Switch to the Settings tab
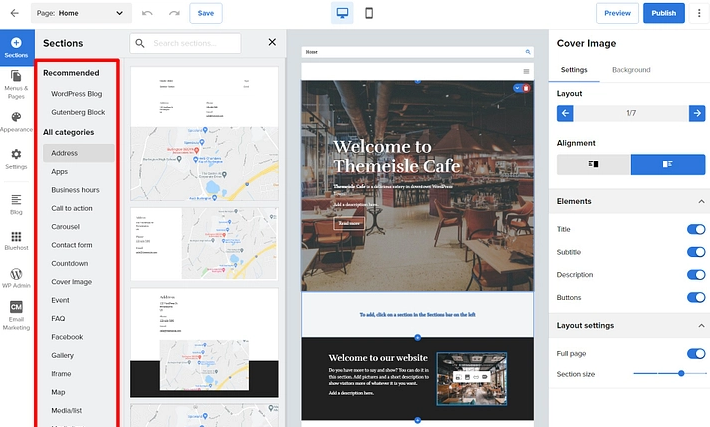 [574, 70]
